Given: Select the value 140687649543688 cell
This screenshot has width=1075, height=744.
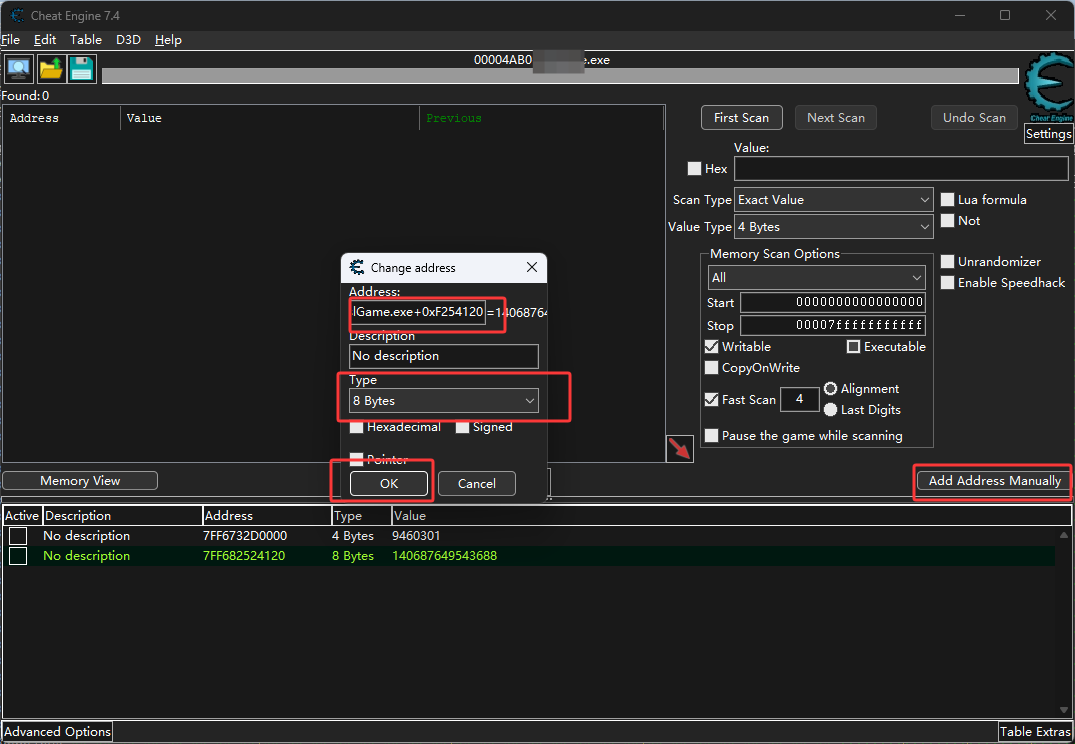Looking at the screenshot, I should click(x=444, y=555).
